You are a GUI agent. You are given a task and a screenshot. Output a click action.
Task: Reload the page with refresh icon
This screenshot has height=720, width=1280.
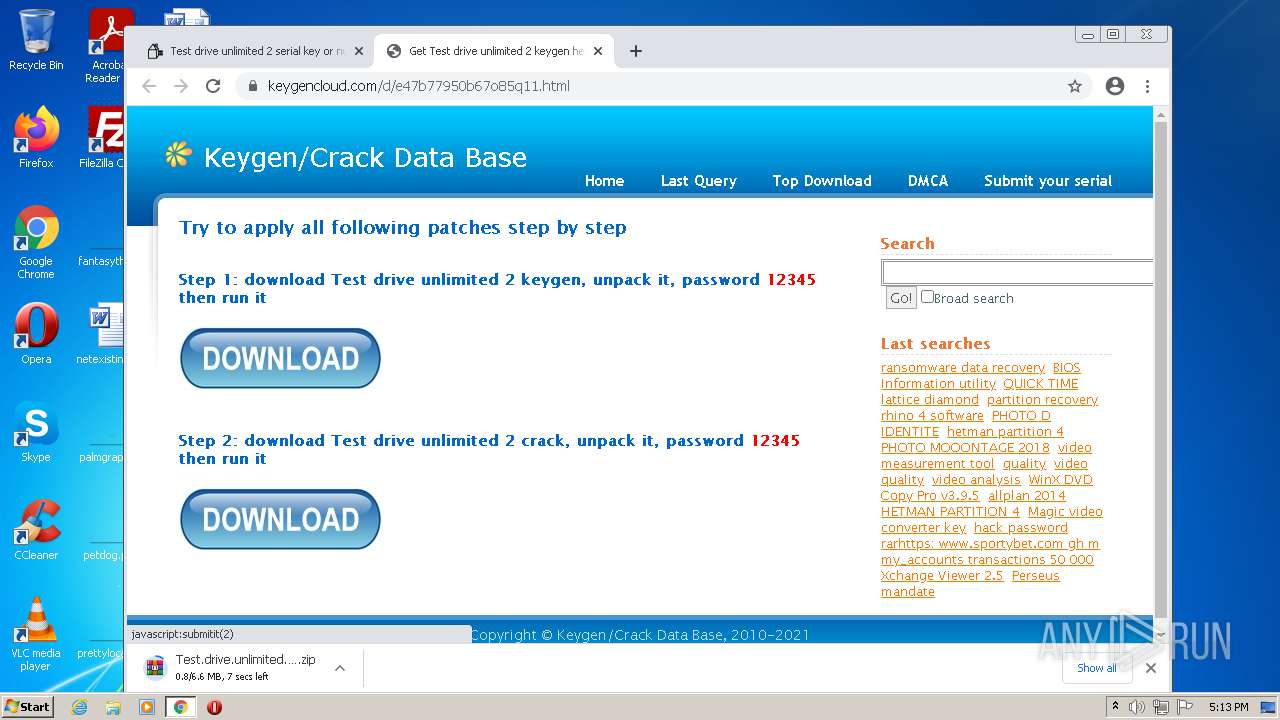pyautogui.click(x=213, y=86)
